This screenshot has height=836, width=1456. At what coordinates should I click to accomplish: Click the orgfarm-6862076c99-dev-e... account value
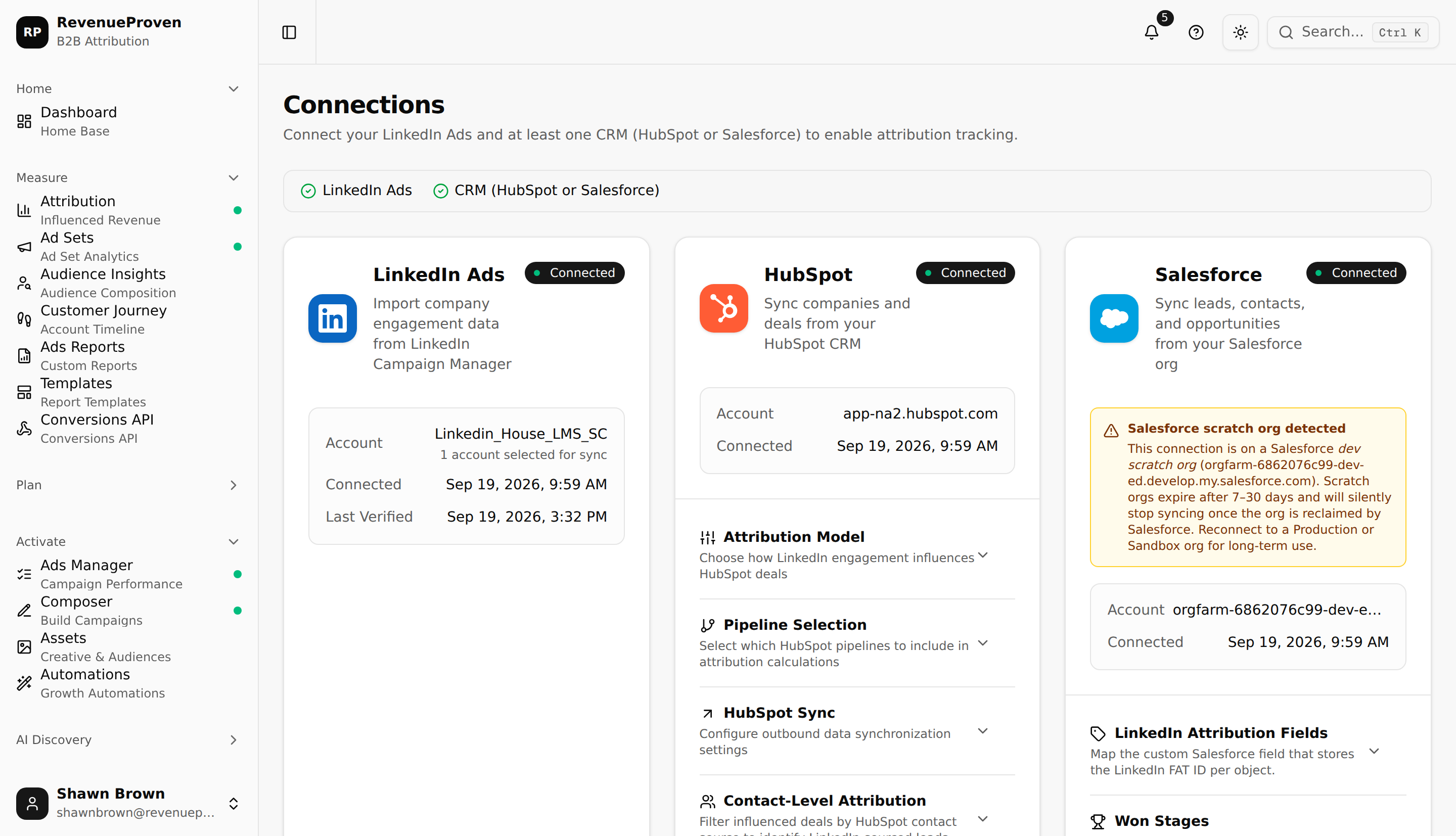(x=1277, y=610)
